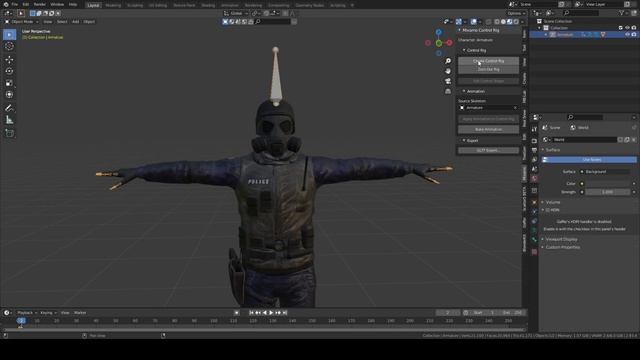Toggle the Collection visibility eye in outliner
Screen dimensions: 640x360
[x=627, y=28]
